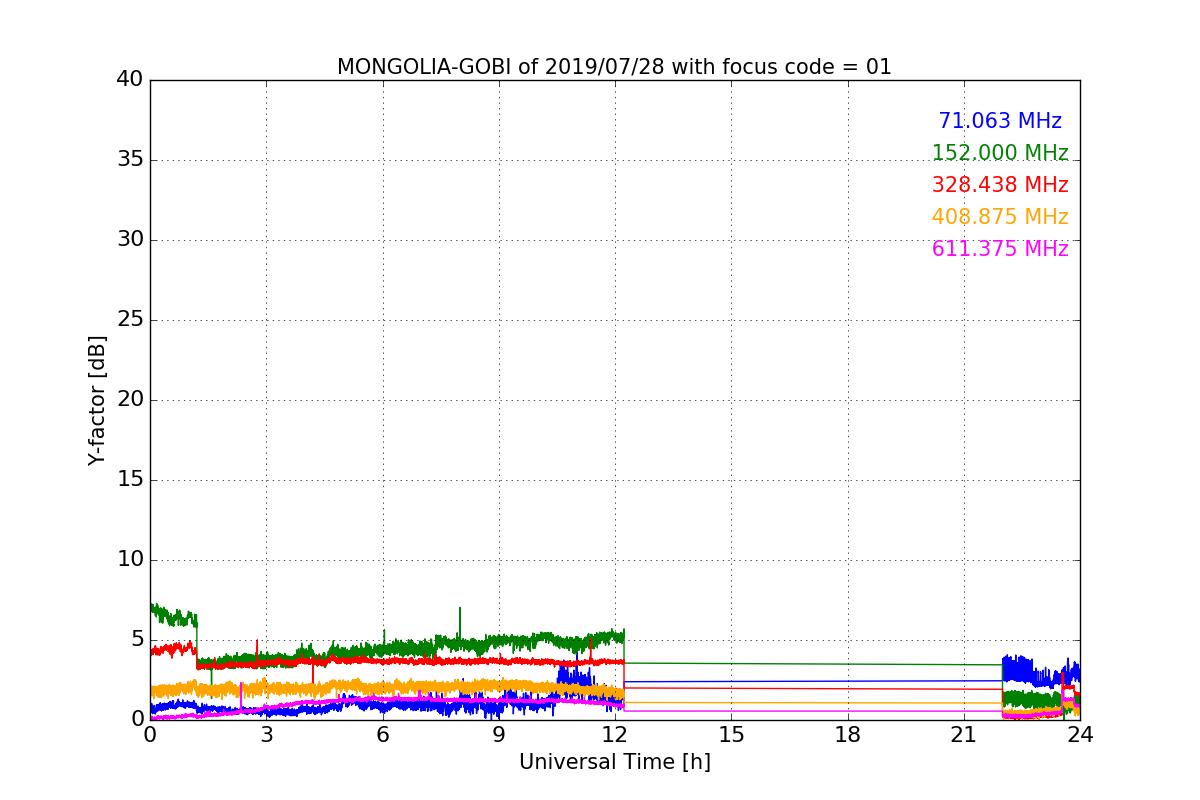Screen dimensions: 1200x800
Task: Click the y-axis tick label 40
Action: pos(130,80)
